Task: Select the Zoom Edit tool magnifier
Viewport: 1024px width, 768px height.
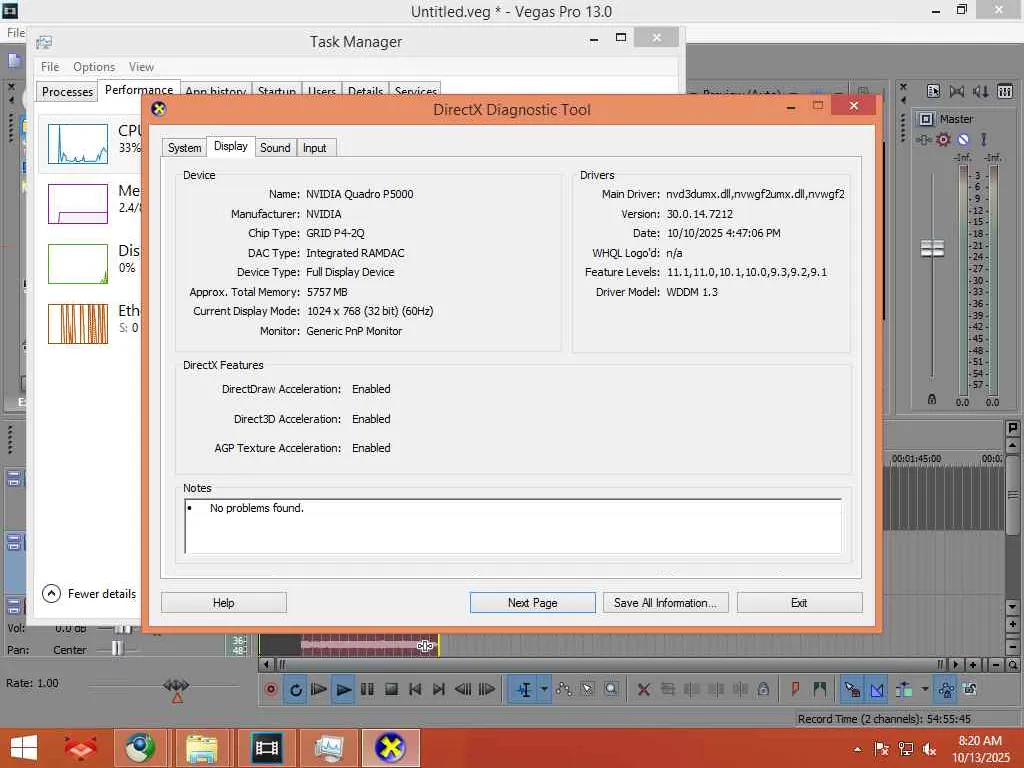Action: [611, 689]
